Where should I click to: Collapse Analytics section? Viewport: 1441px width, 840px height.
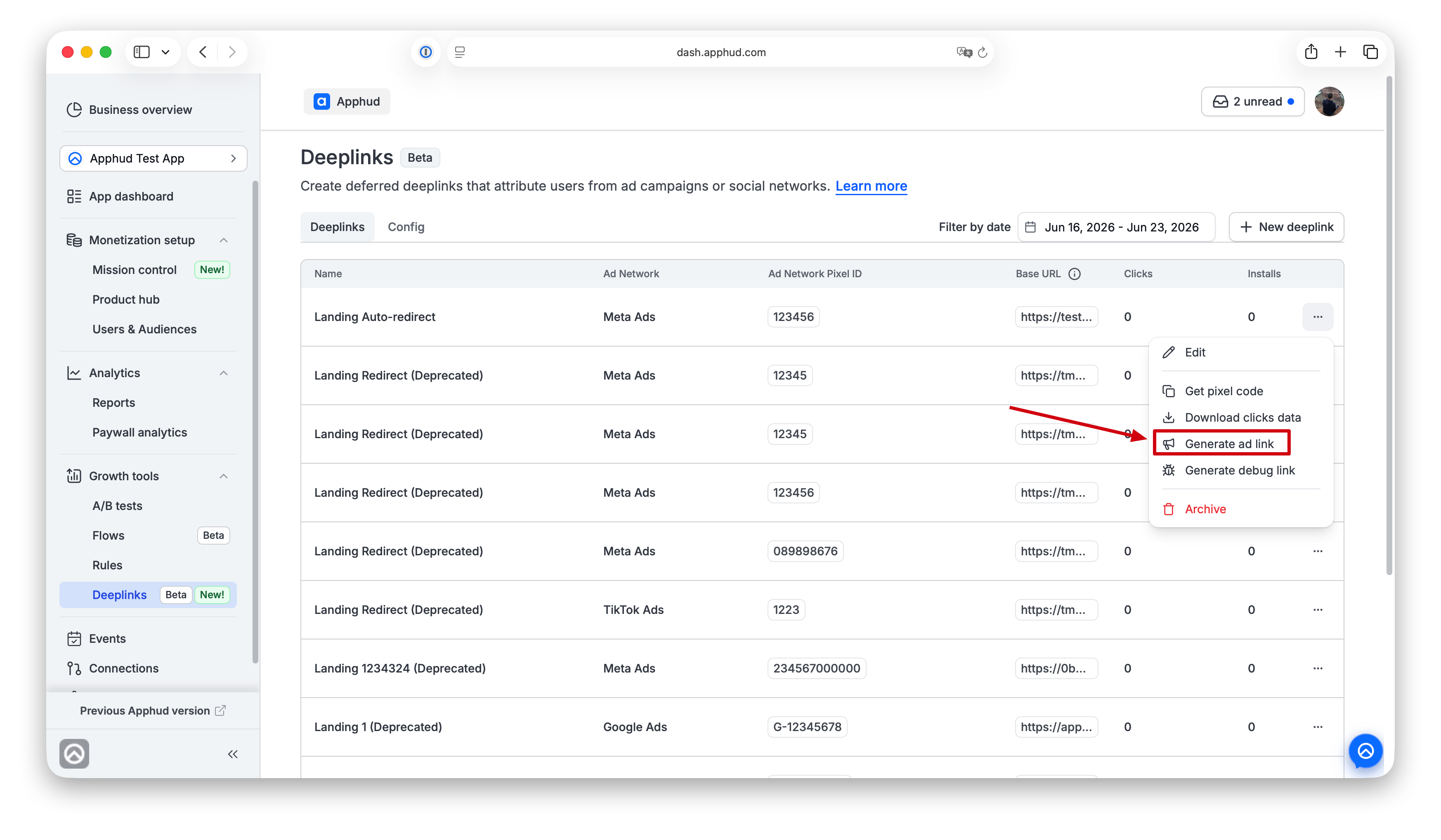pyautogui.click(x=224, y=373)
